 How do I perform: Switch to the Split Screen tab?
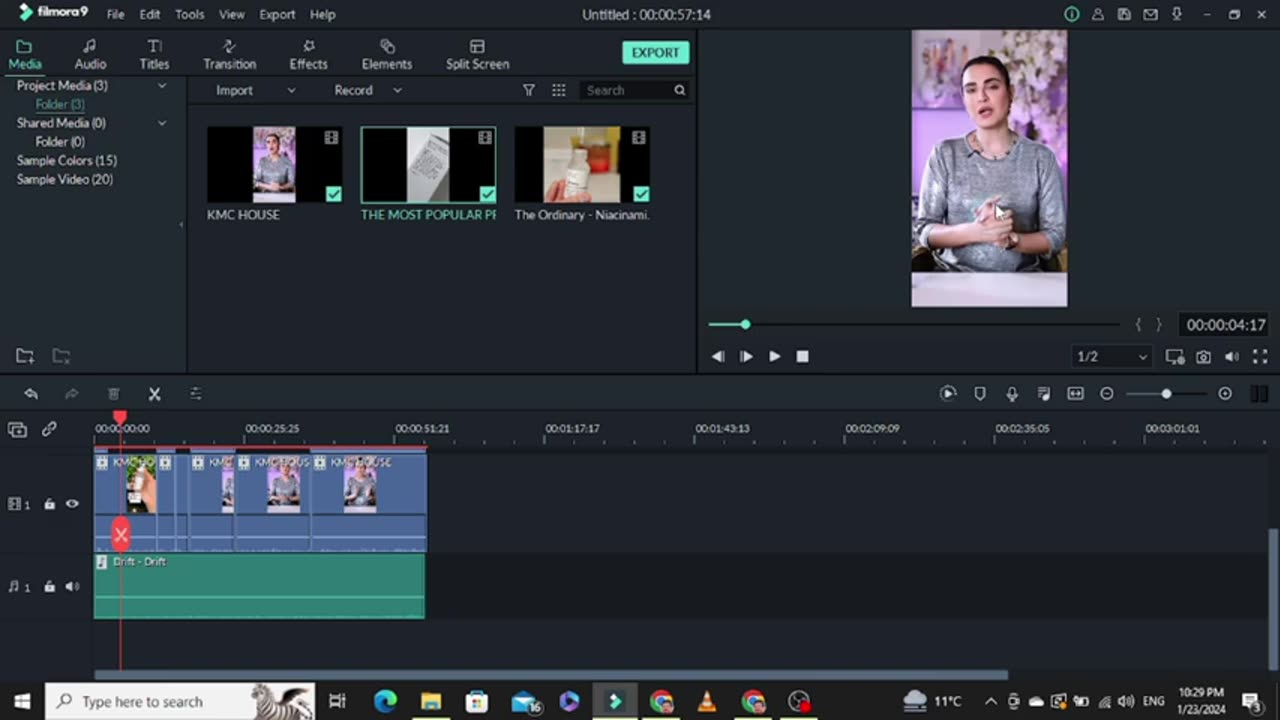click(477, 55)
